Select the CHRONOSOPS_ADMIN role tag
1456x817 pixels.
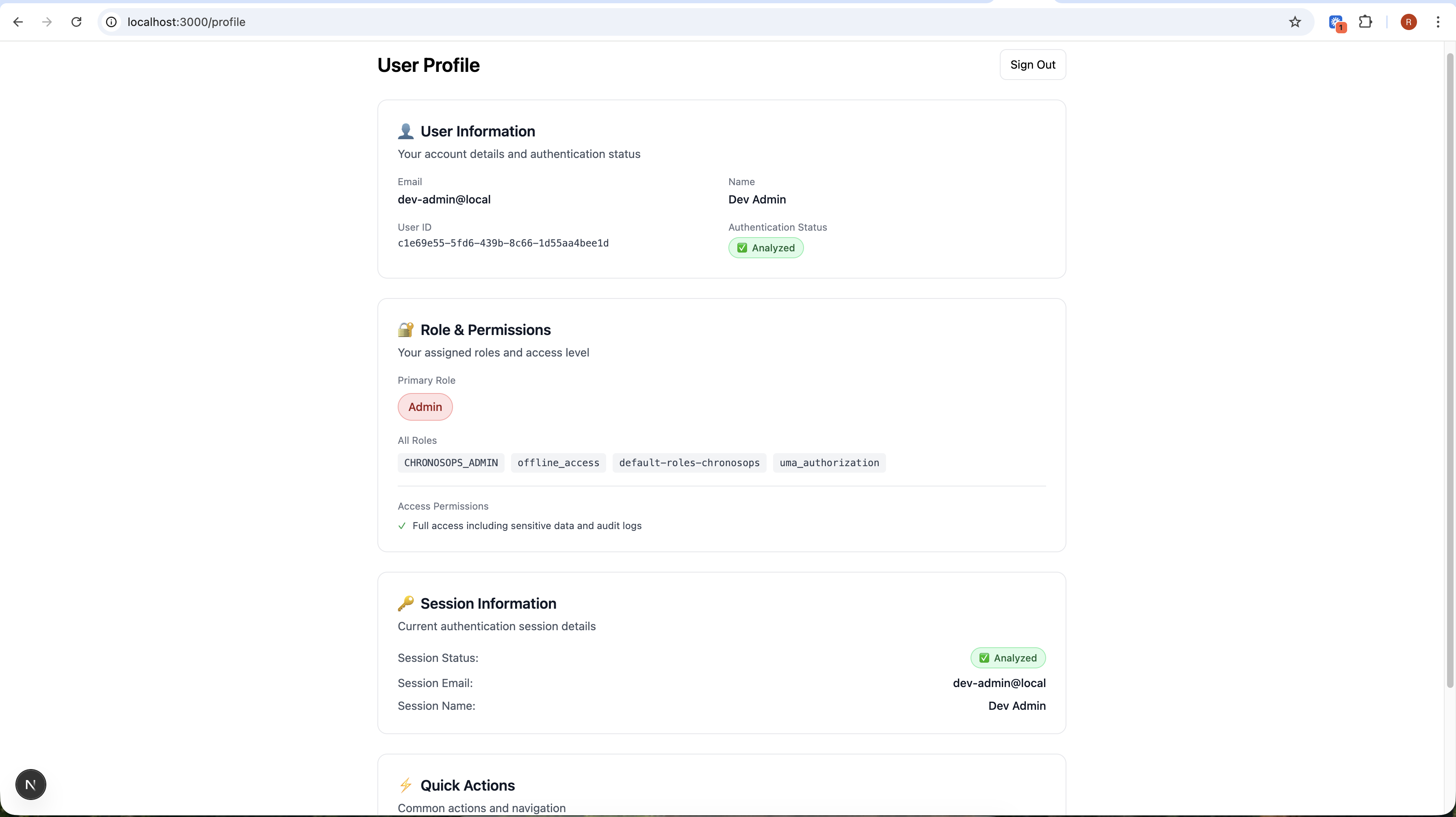click(x=451, y=463)
